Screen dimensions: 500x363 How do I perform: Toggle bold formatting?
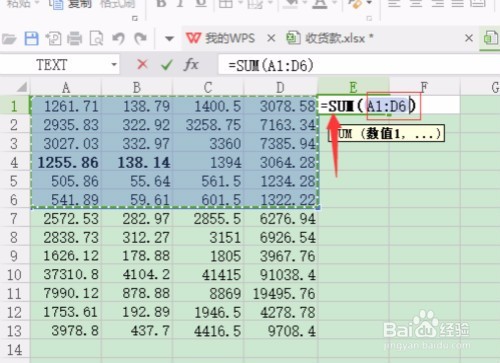(x=161, y=3)
